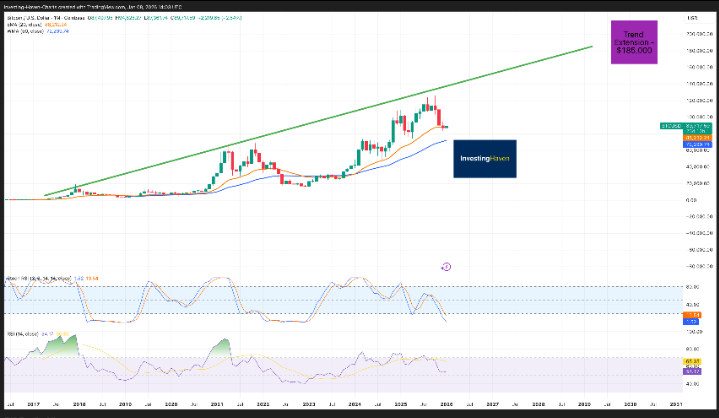The image size is (719, 418).
Task: Click the purple Trend Extension $185,000 box
Action: click(x=634, y=42)
